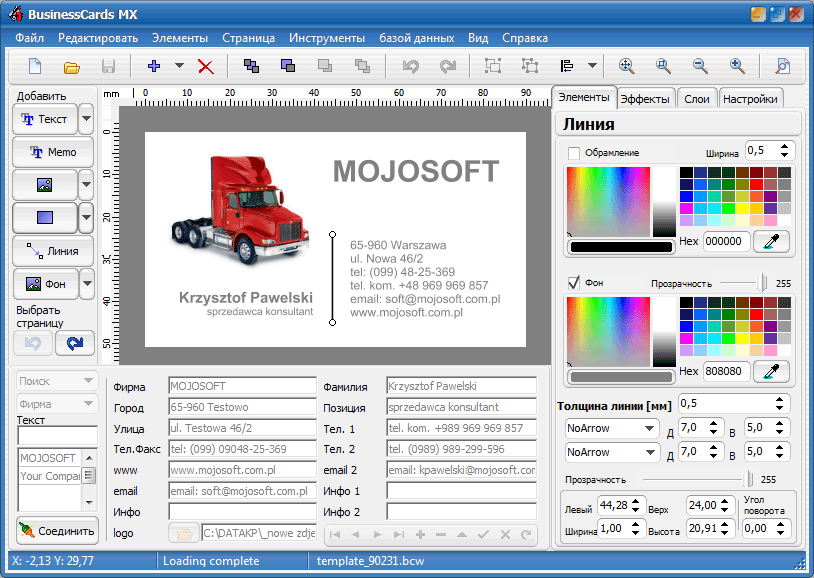Redo action in top toolbar
This screenshot has height=578, width=814.
[x=447, y=66]
